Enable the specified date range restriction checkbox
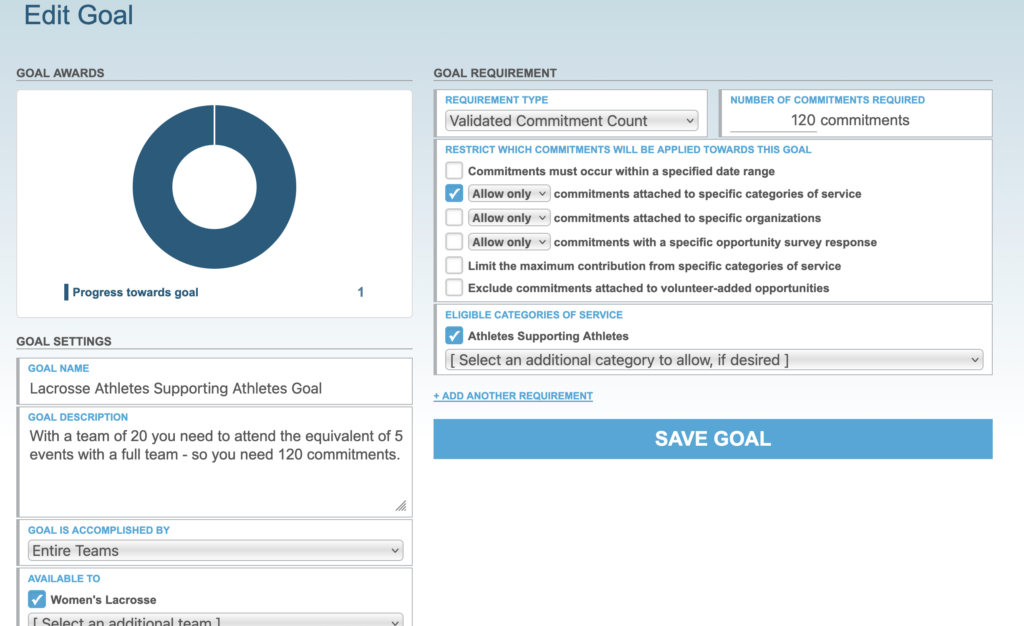Screen dimensions: 1024x626 (454, 171)
